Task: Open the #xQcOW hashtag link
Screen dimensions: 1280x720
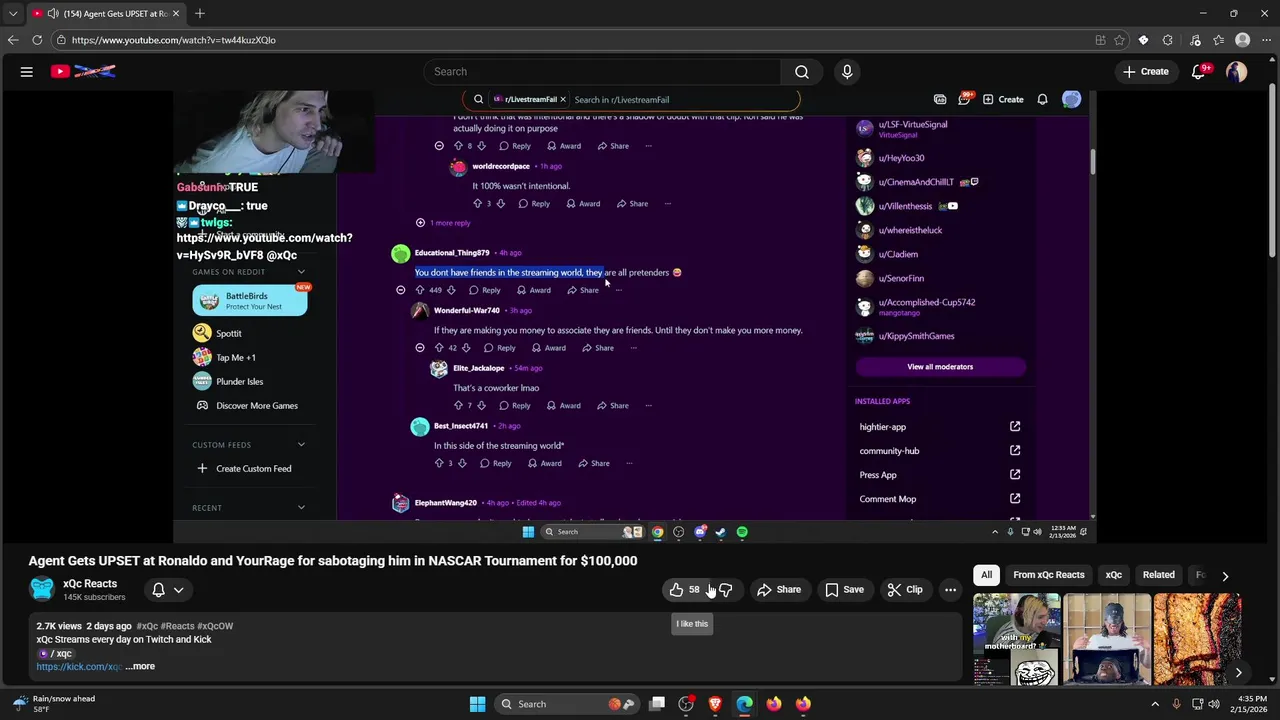Action: [x=215, y=626]
